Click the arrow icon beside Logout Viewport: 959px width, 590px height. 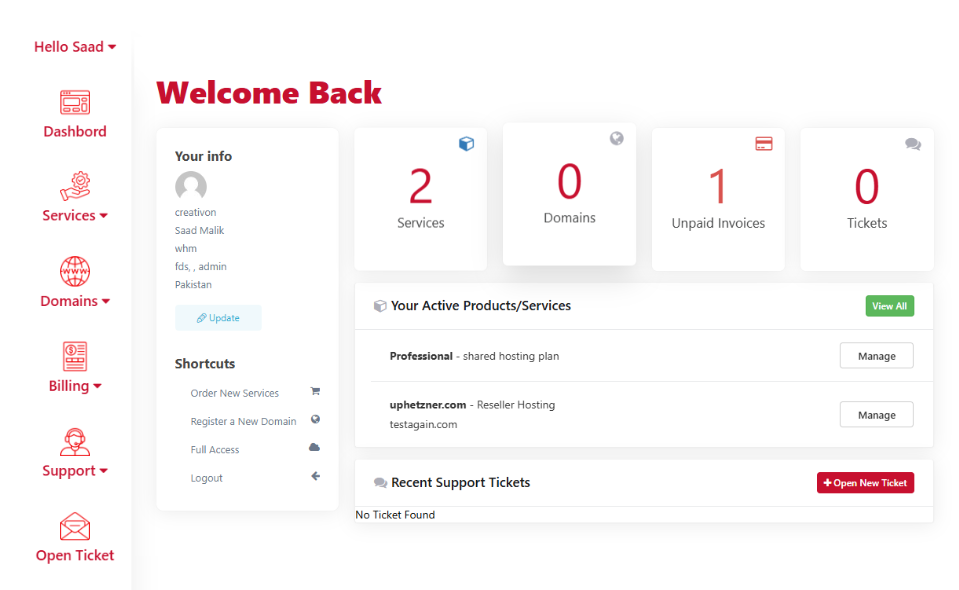coord(315,476)
